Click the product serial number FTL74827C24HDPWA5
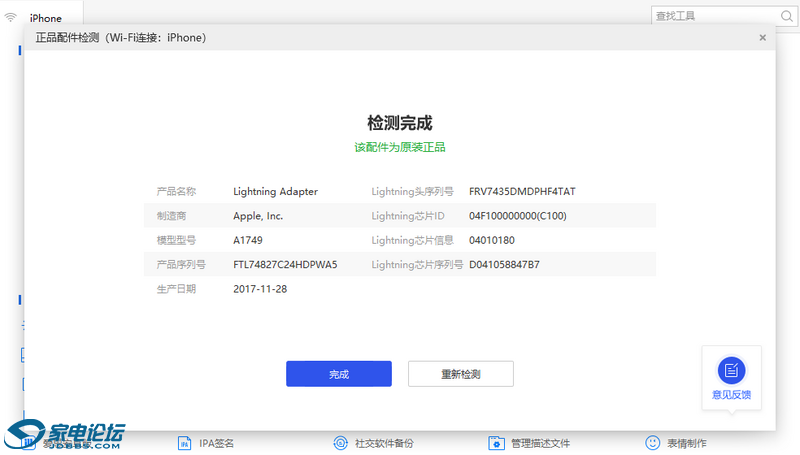This screenshot has width=800, height=455. click(x=285, y=265)
